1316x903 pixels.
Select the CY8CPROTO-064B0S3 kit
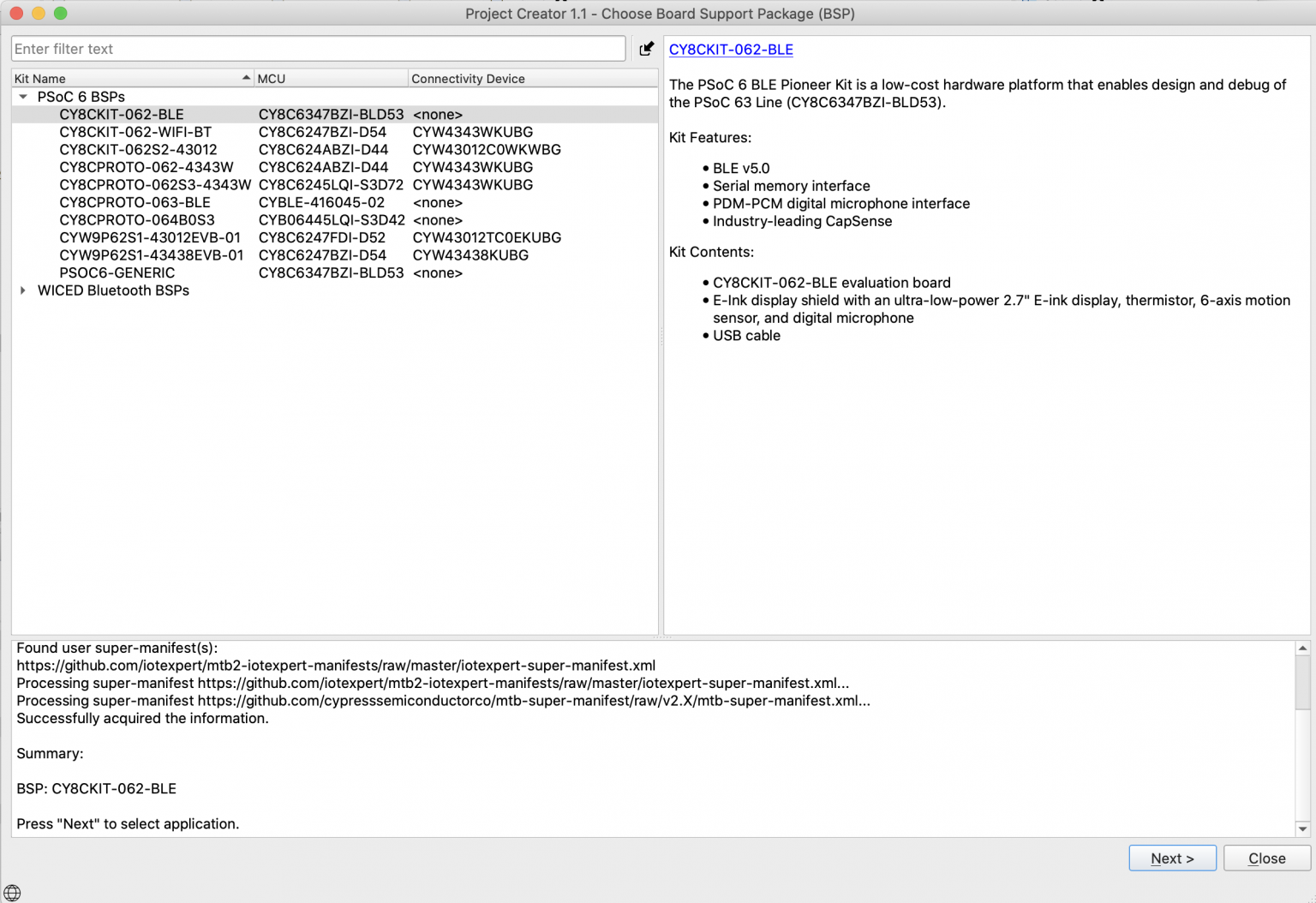click(x=136, y=219)
